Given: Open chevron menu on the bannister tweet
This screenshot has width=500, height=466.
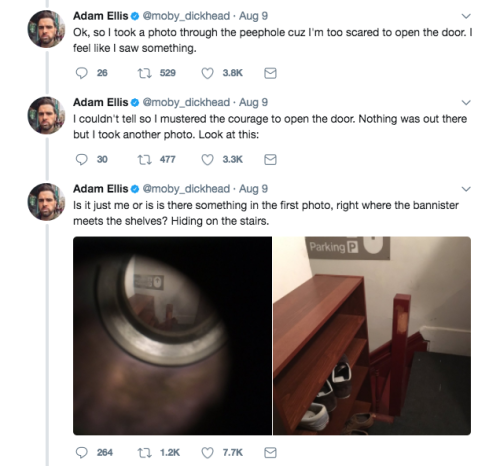Looking at the screenshot, I should click(466, 189).
